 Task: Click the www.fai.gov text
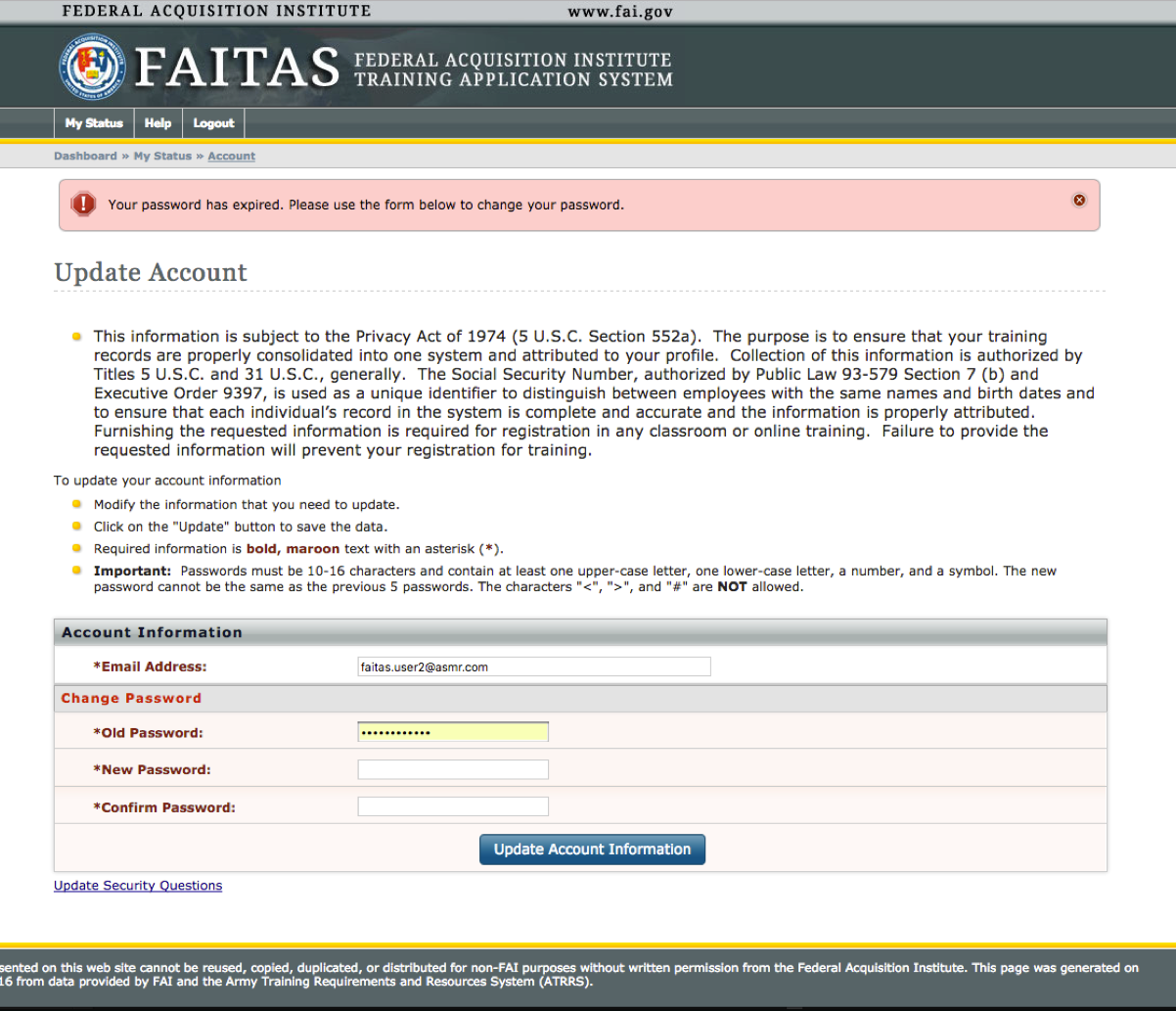point(620,12)
